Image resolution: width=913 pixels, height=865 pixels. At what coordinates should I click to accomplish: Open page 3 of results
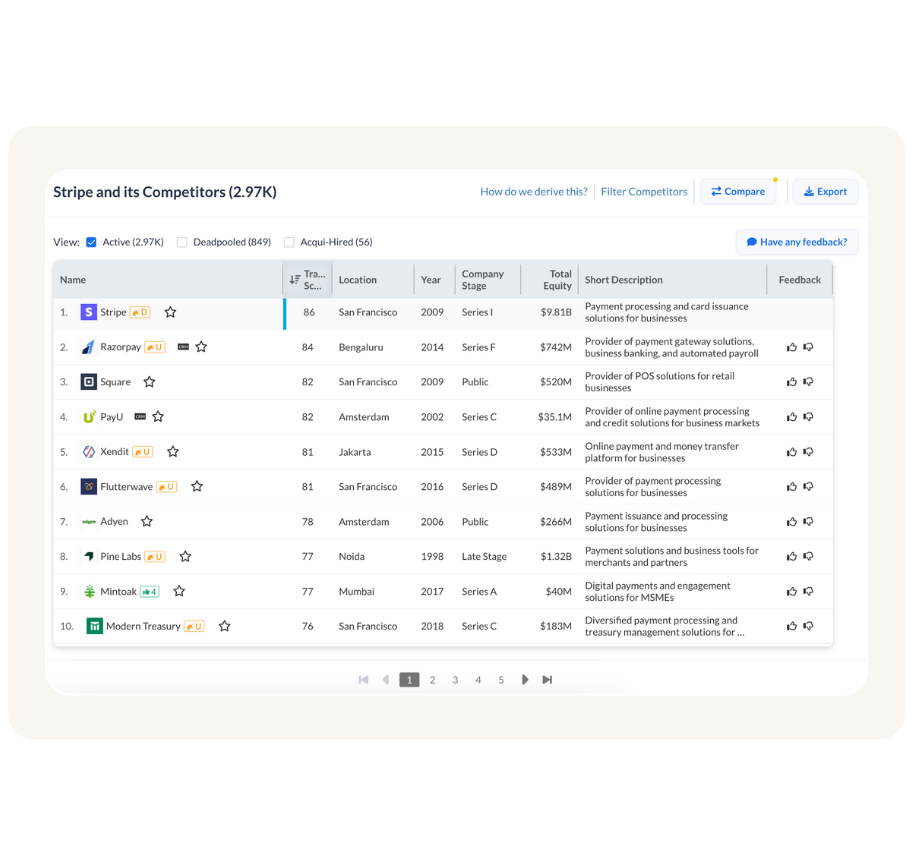pos(455,680)
